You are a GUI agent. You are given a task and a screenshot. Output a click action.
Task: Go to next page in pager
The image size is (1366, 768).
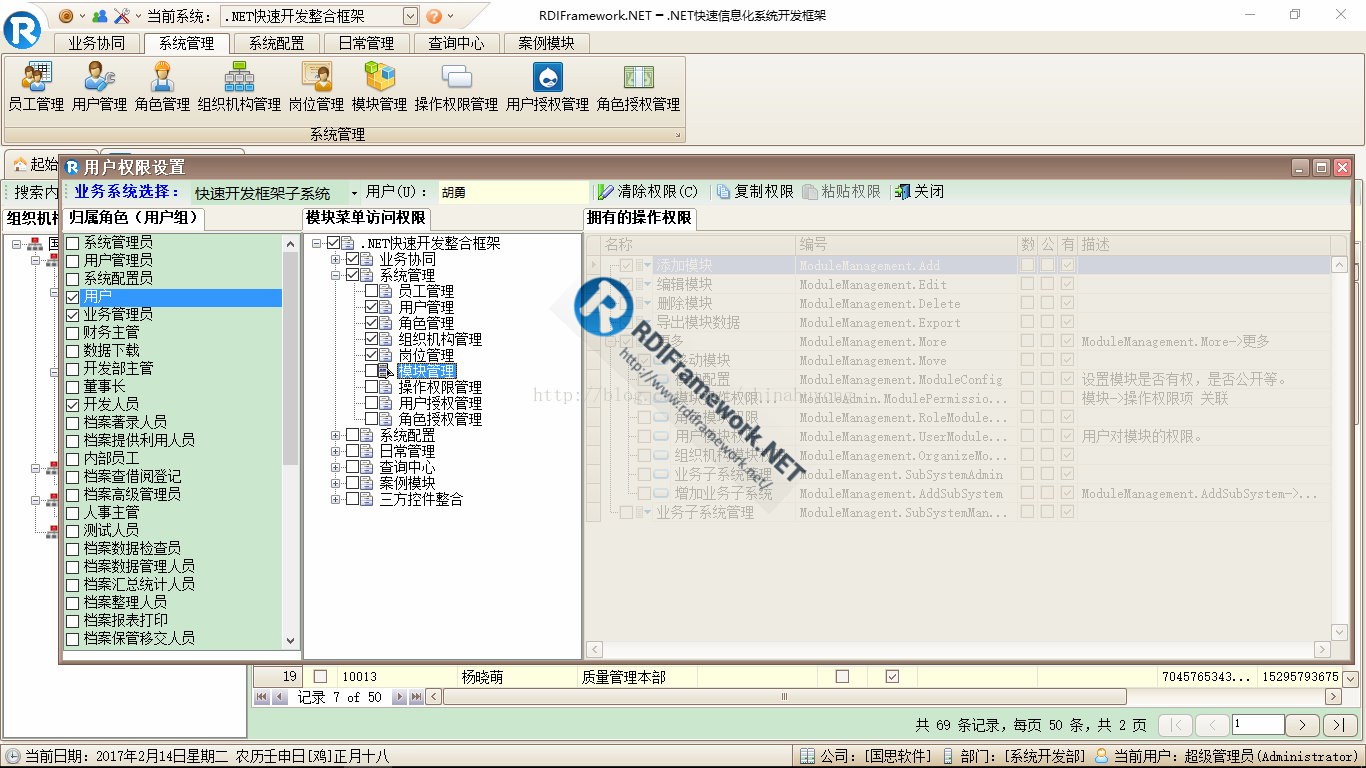tap(1302, 725)
